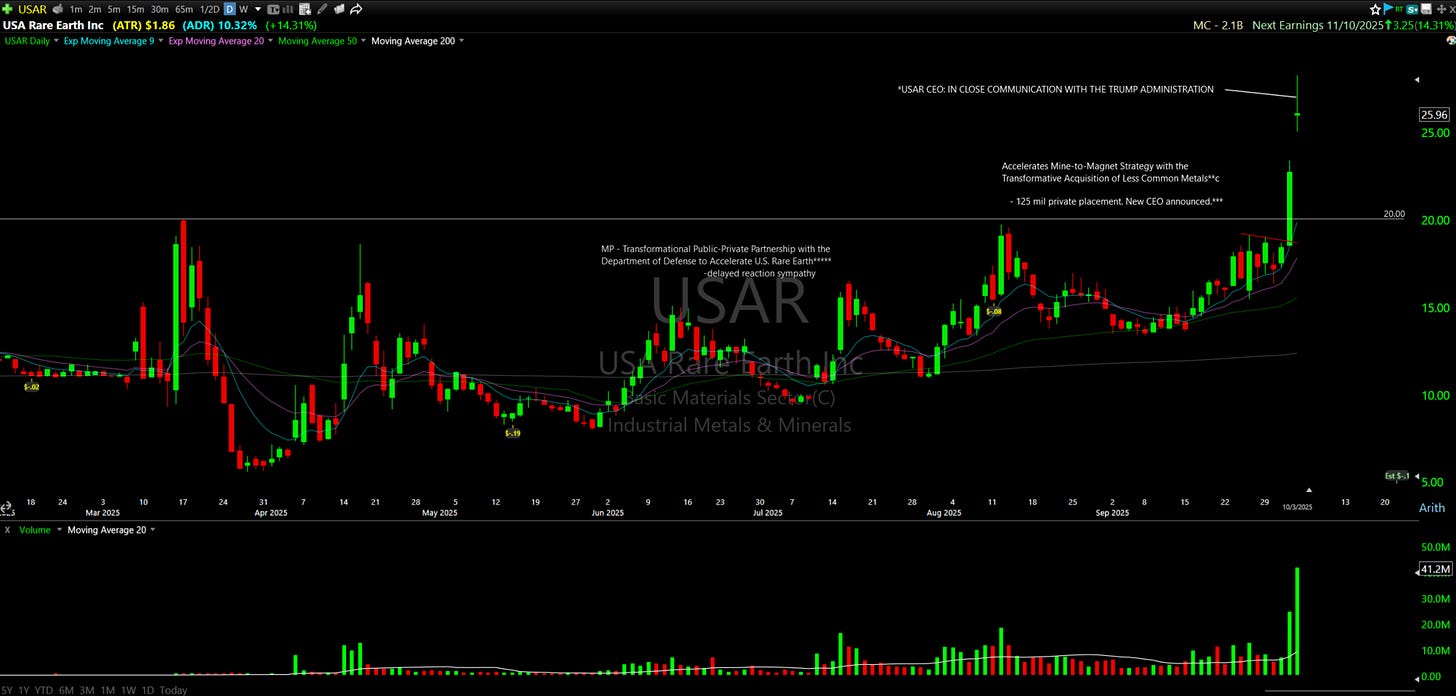Screen dimensions: 1456x696
Task: Click the Est earnings marker near the price axis
Action: (x=1397, y=476)
